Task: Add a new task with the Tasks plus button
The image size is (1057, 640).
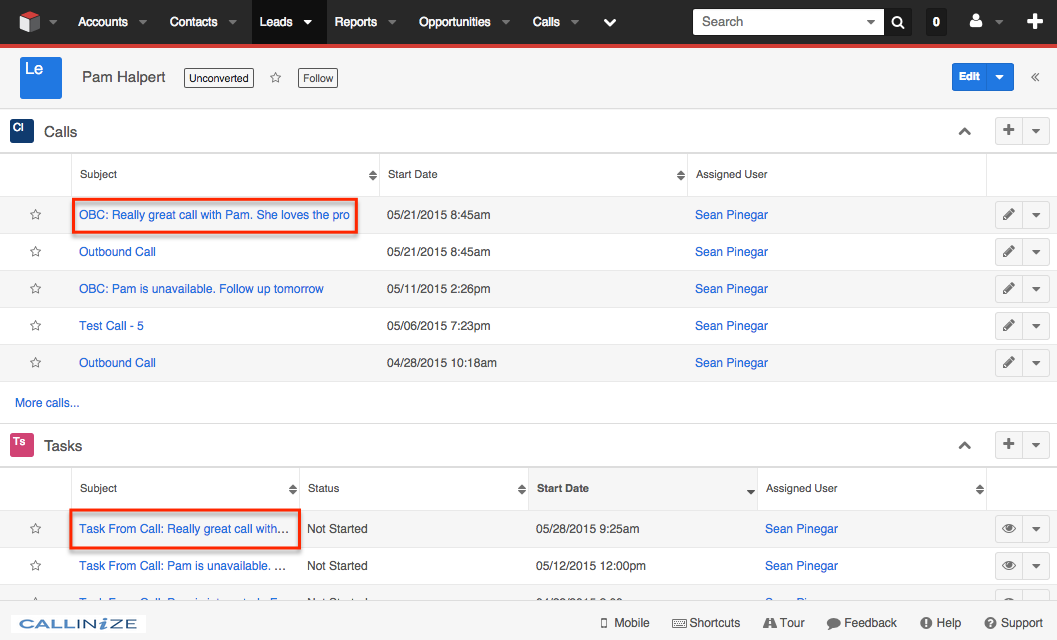Action: click(x=1008, y=444)
